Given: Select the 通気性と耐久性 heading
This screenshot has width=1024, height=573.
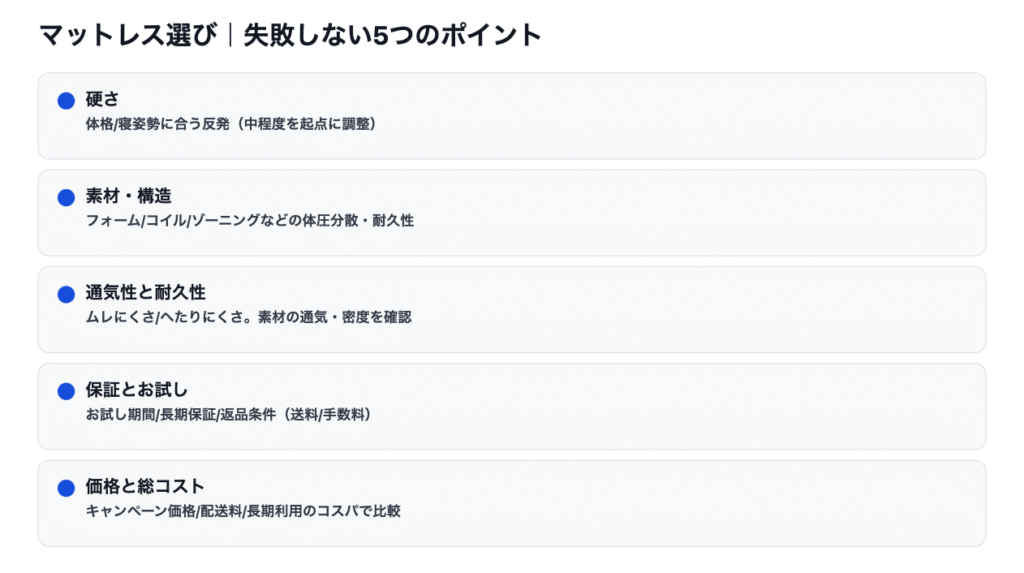Looking at the screenshot, I should click(145, 293).
